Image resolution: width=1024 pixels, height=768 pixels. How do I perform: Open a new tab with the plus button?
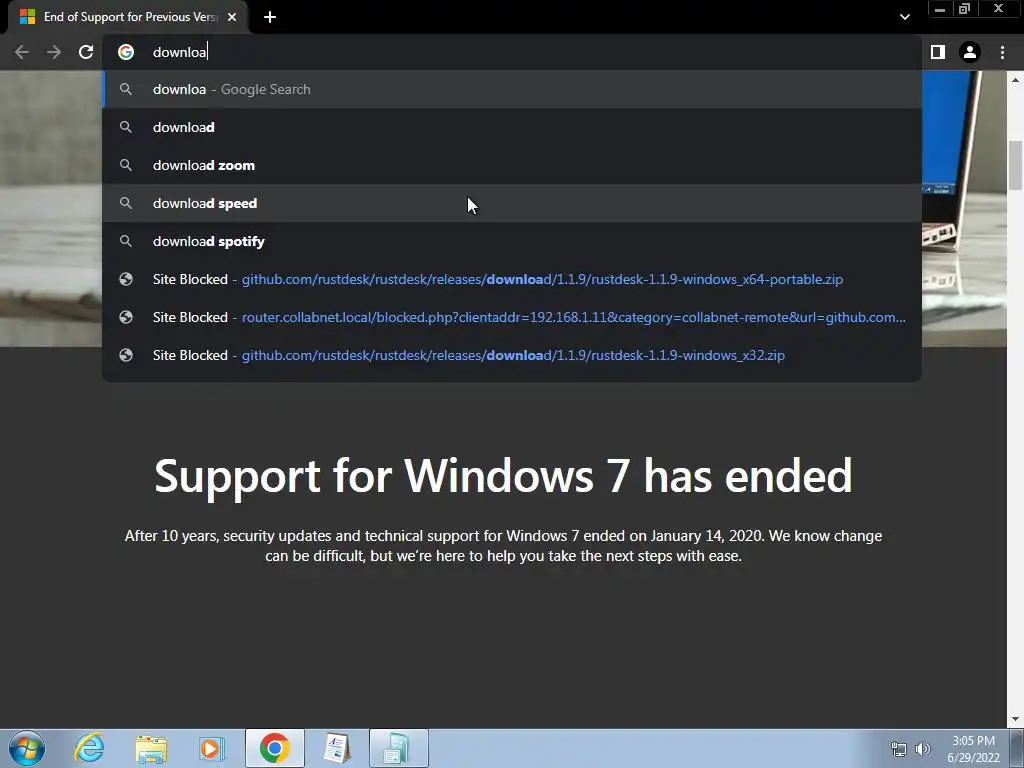tap(270, 17)
